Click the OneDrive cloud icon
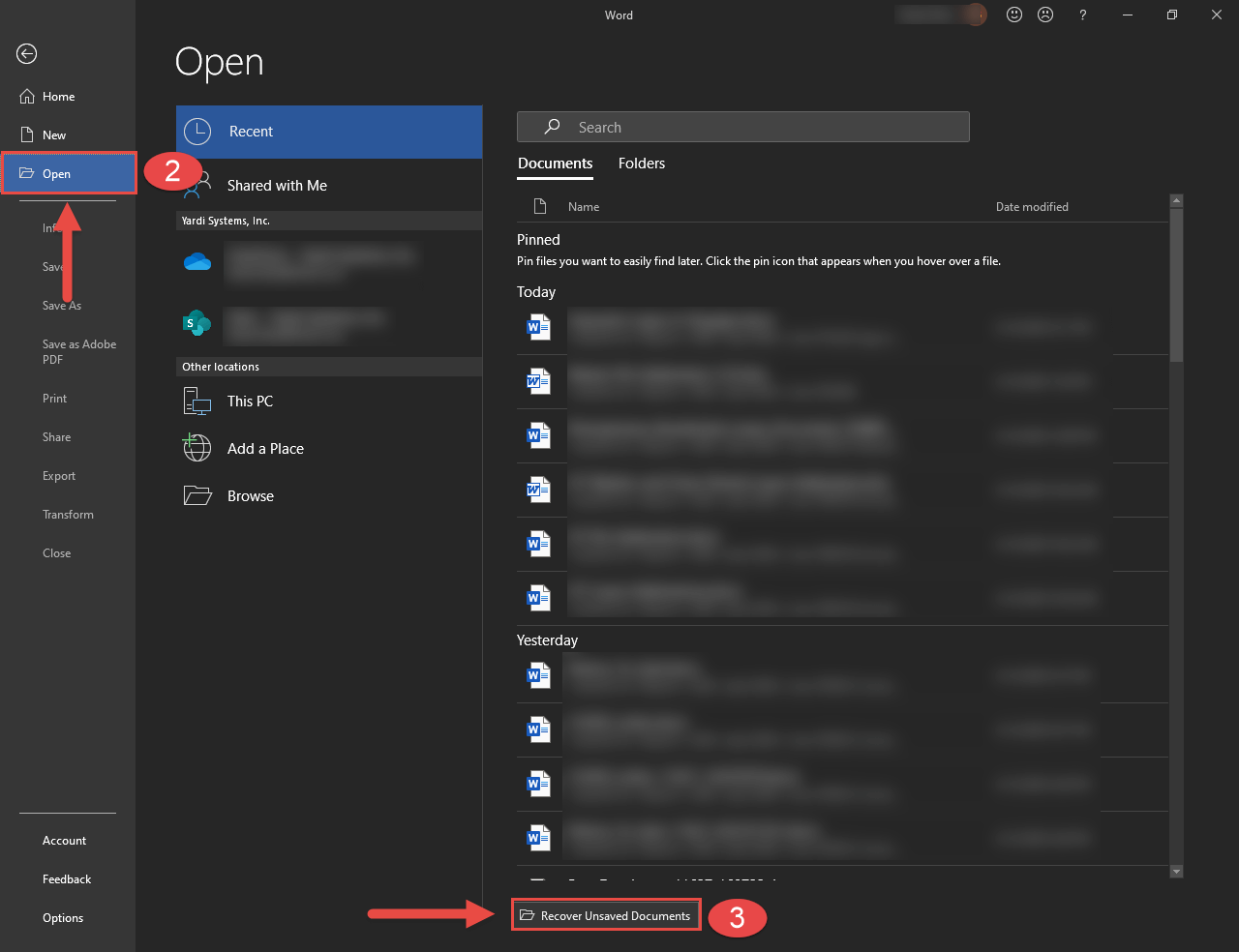The height and width of the screenshot is (952, 1239). pyautogui.click(x=197, y=262)
